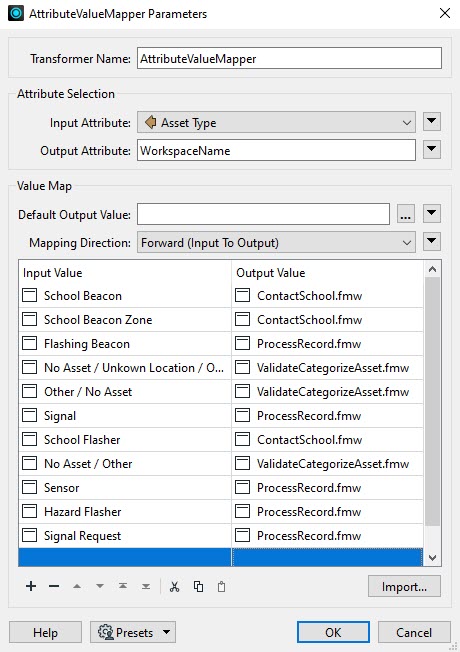The width and height of the screenshot is (460, 652).
Task: Cut selected row with scissors icon
Action: click(175, 586)
